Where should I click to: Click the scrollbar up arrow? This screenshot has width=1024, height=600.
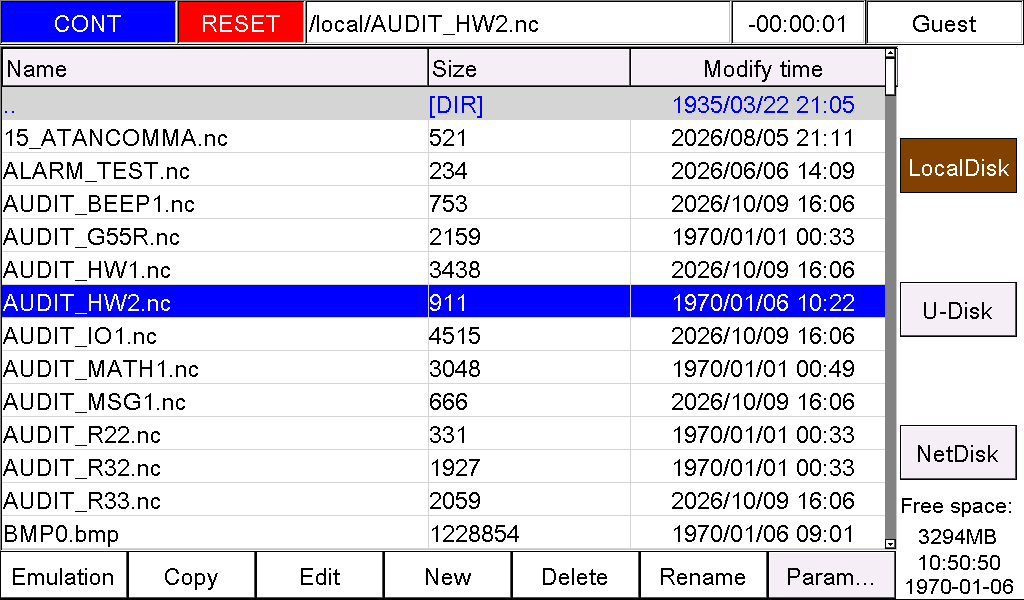pos(890,53)
